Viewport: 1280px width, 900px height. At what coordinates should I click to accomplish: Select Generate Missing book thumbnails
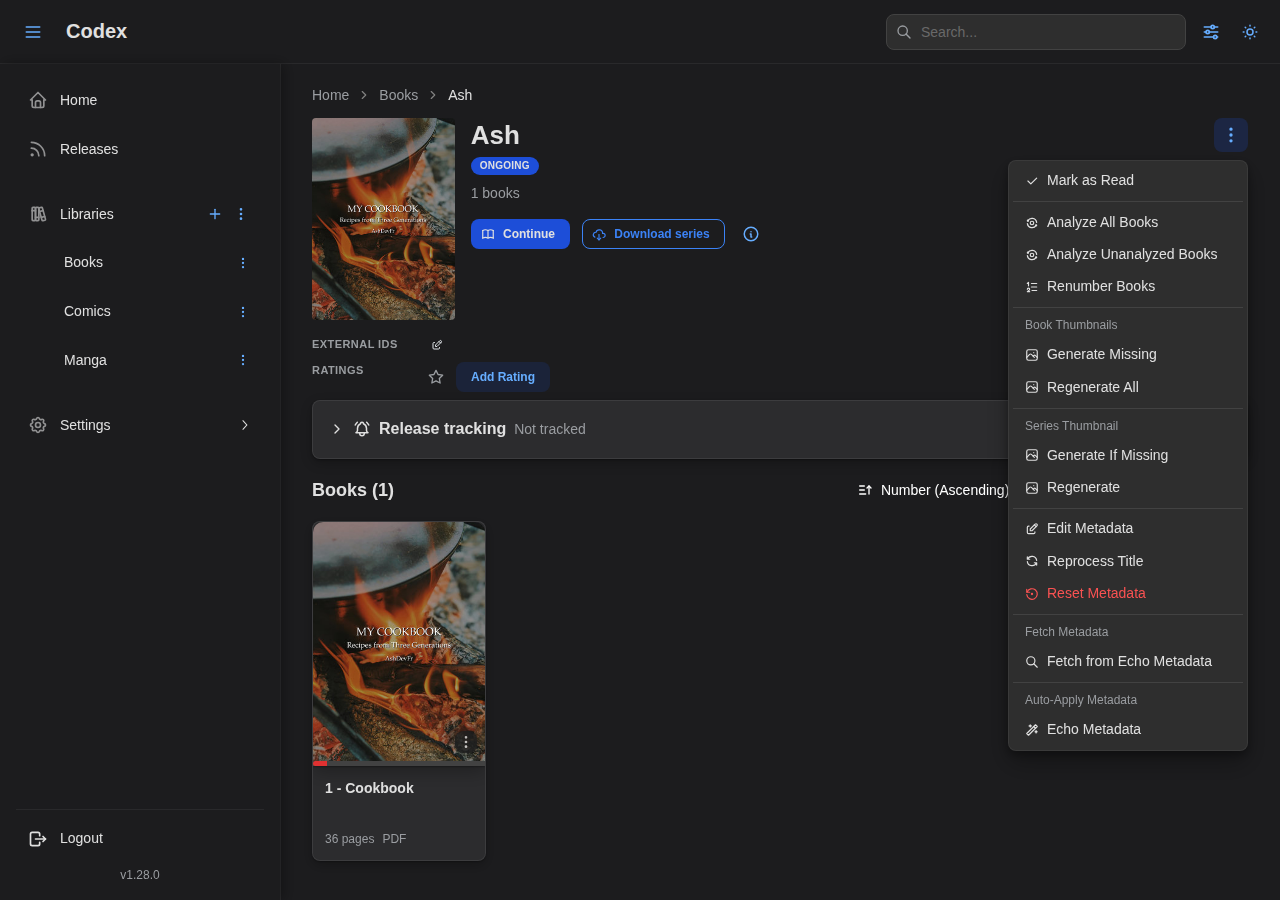pyautogui.click(x=1128, y=354)
